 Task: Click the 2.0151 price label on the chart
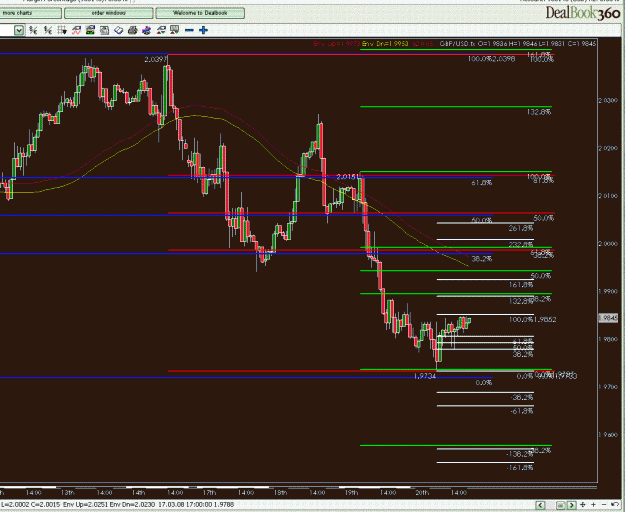348,177
